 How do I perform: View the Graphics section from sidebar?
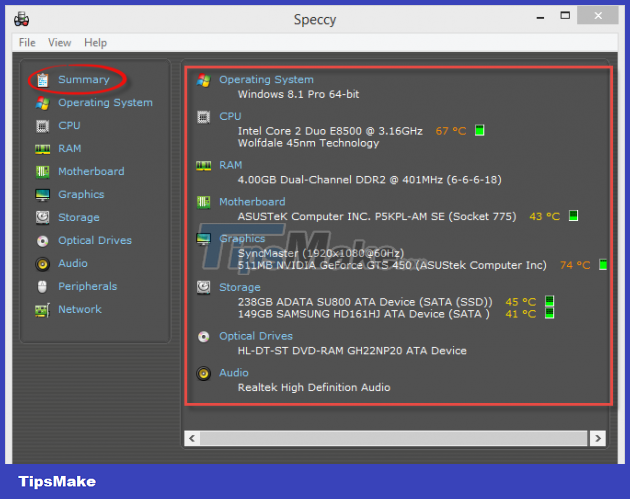pyautogui.click(x=81, y=195)
